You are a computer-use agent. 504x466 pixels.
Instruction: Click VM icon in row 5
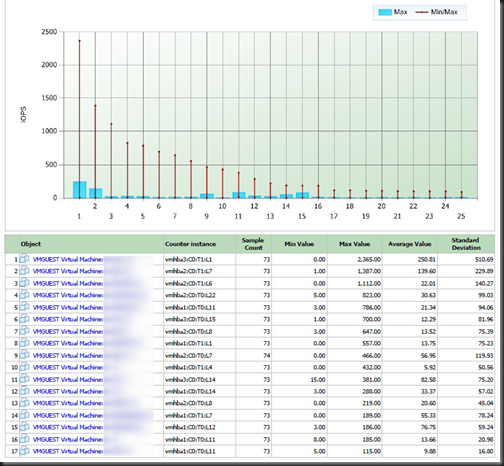(25, 307)
